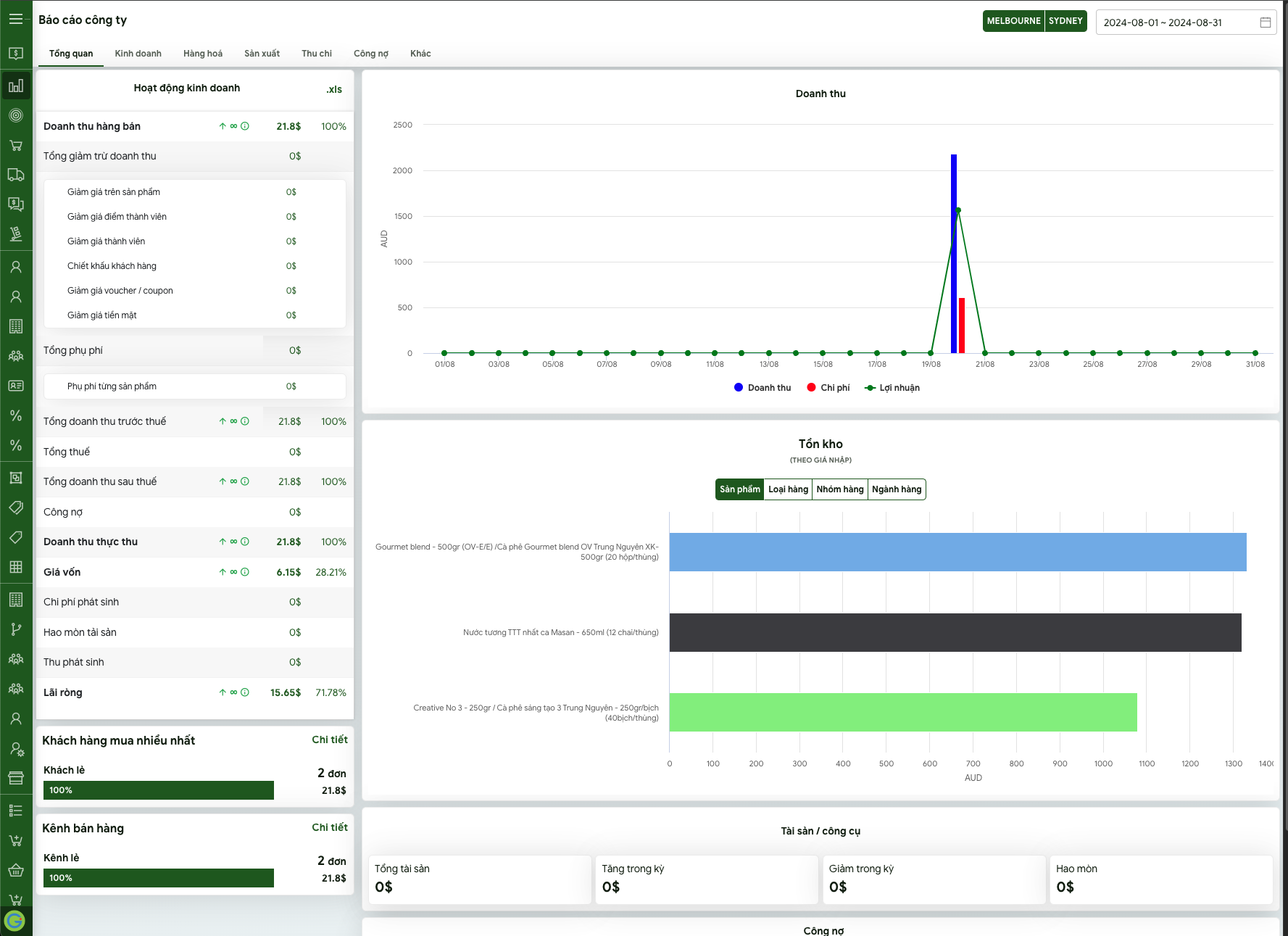Screen dimensions: 1288x936
Task: Select the Sản phẩm inventory view
Action: [739, 489]
